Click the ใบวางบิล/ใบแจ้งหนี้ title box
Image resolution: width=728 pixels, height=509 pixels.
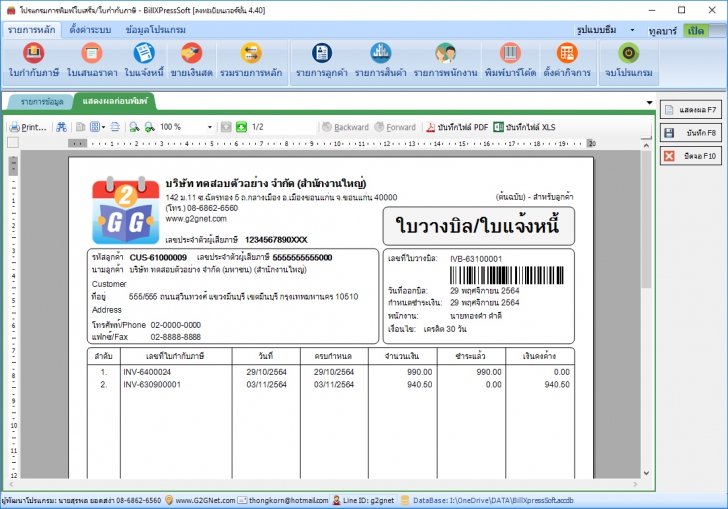pyautogui.click(x=478, y=226)
